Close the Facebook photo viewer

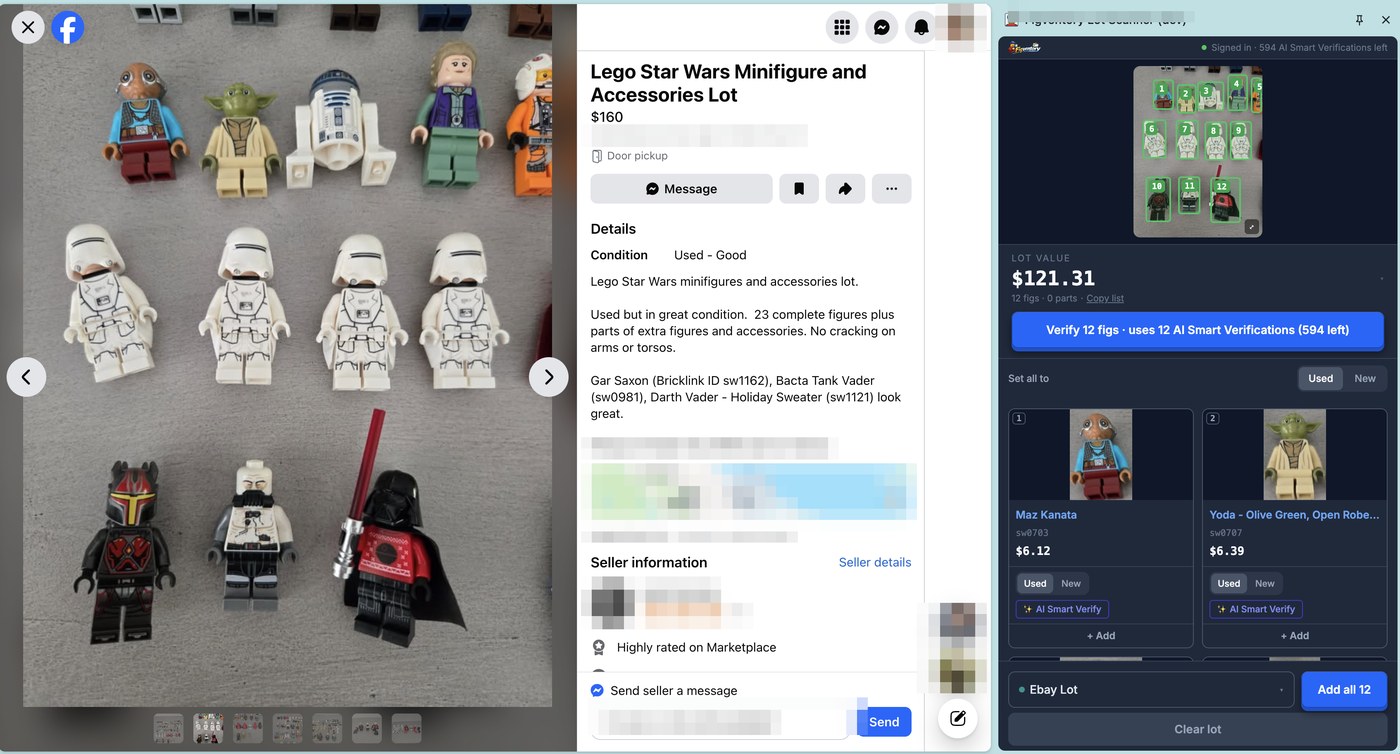(x=28, y=27)
